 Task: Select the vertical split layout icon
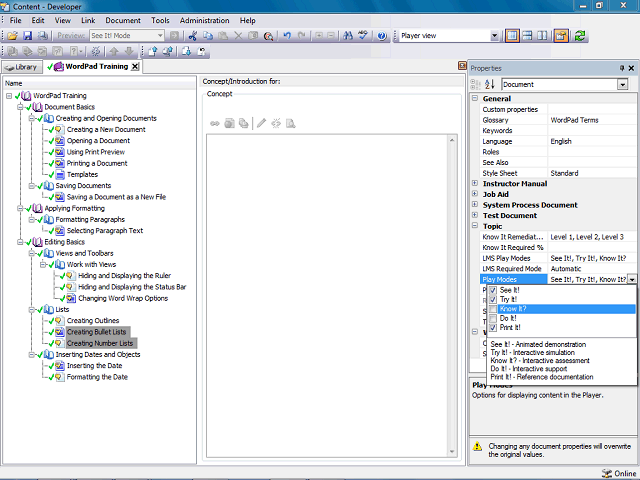tap(542, 36)
